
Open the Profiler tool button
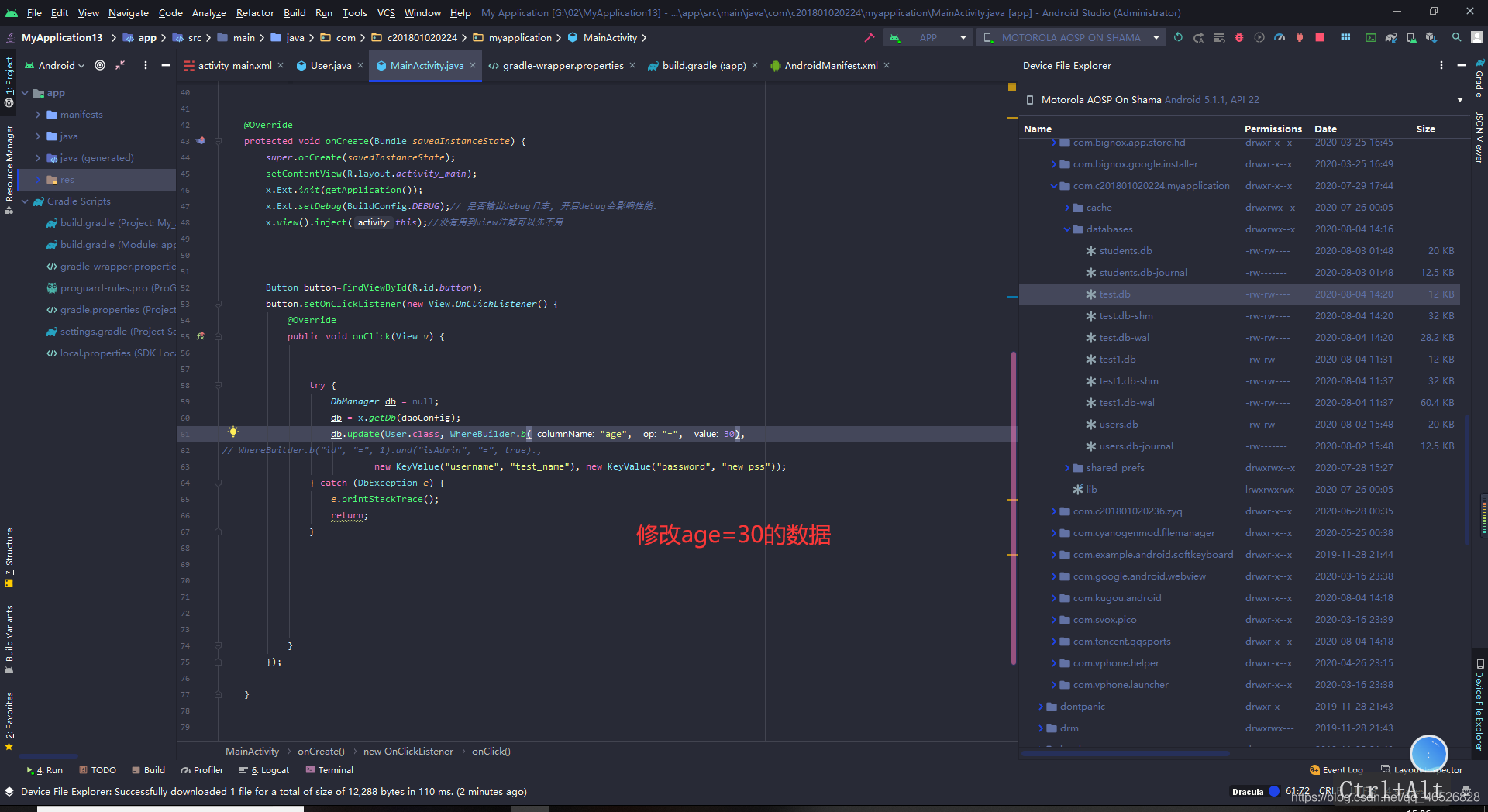[x=201, y=770]
